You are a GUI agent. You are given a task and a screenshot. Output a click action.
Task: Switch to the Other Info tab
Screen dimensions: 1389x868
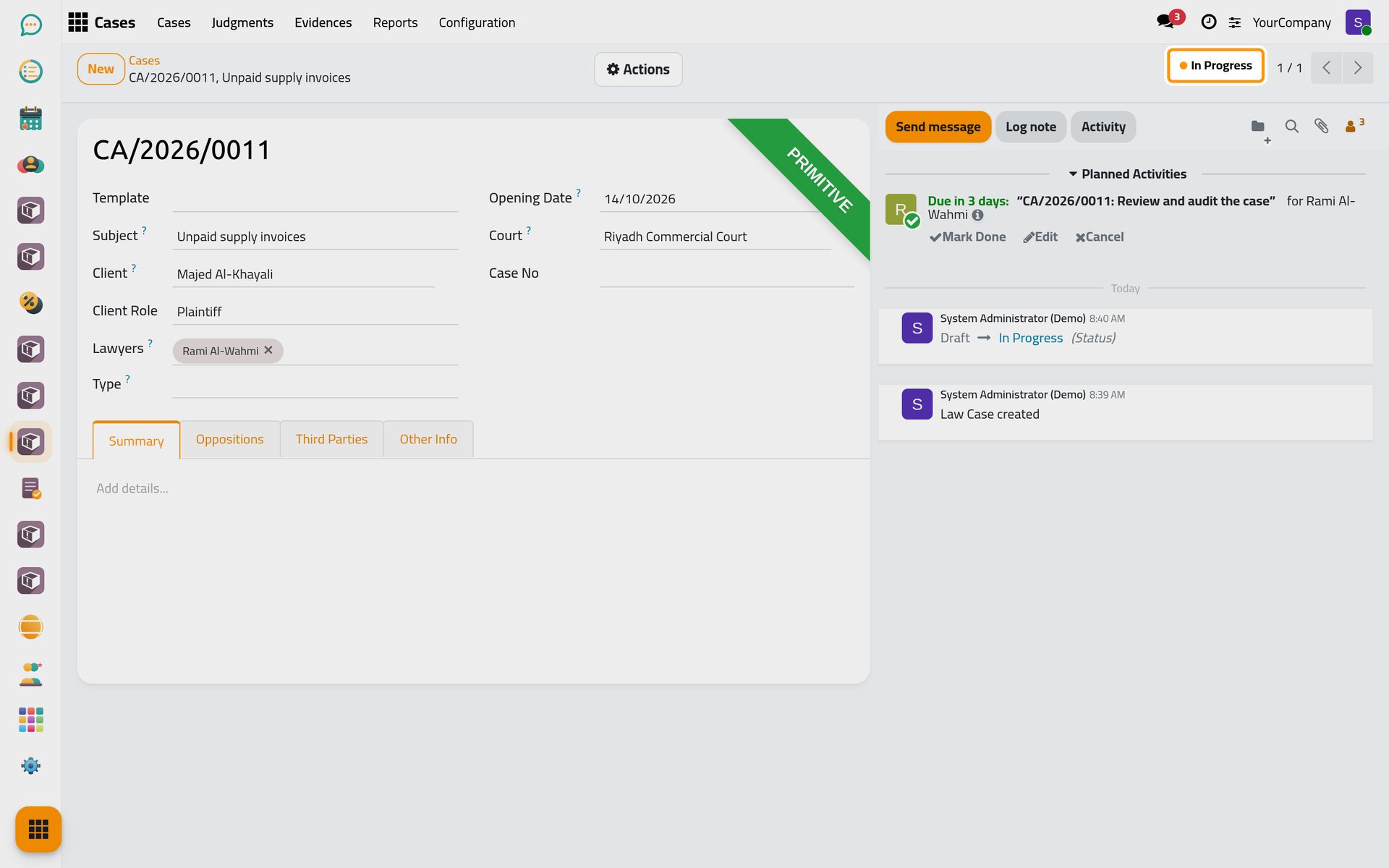428,439
